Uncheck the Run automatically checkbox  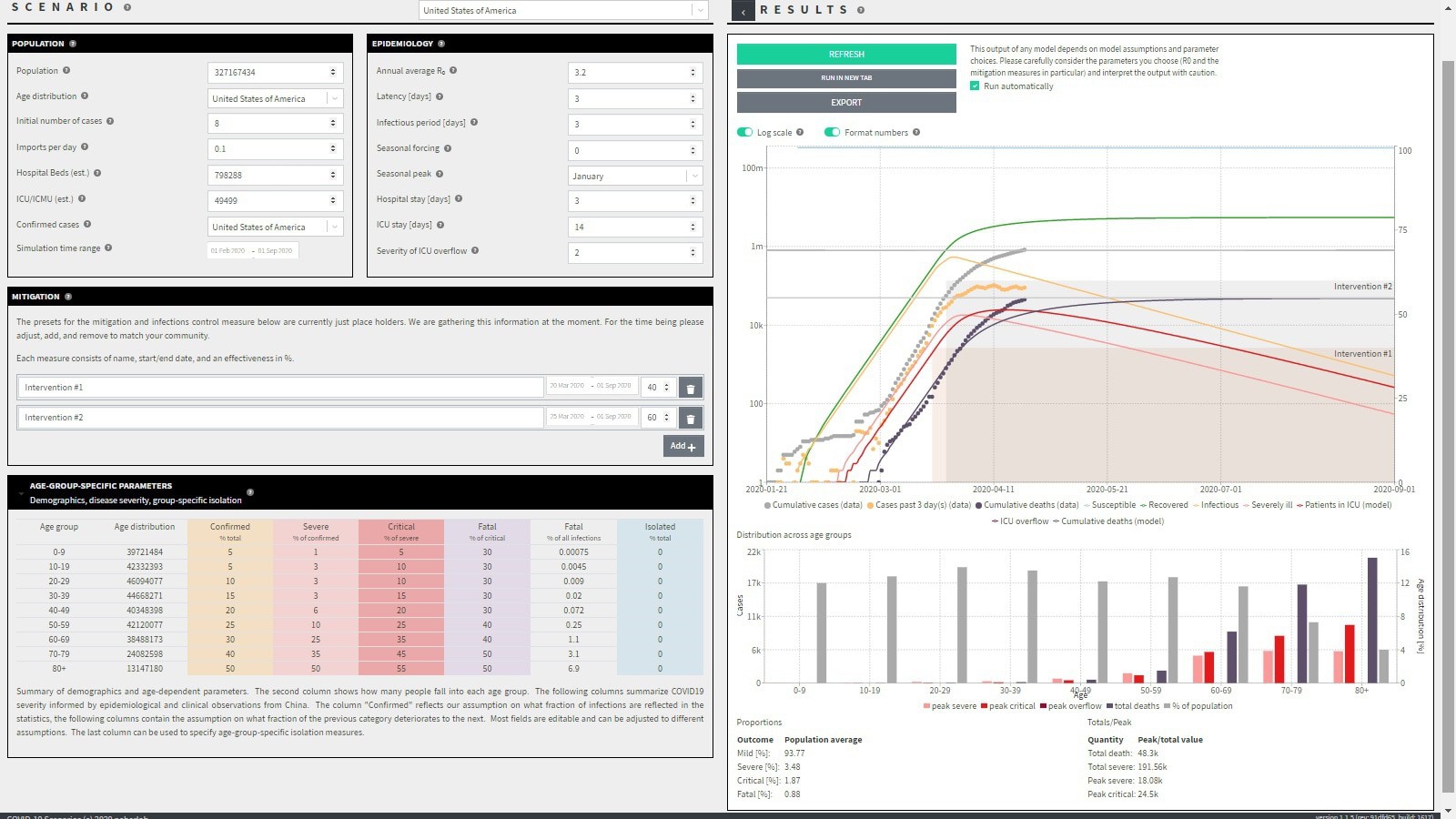pos(975,86)
